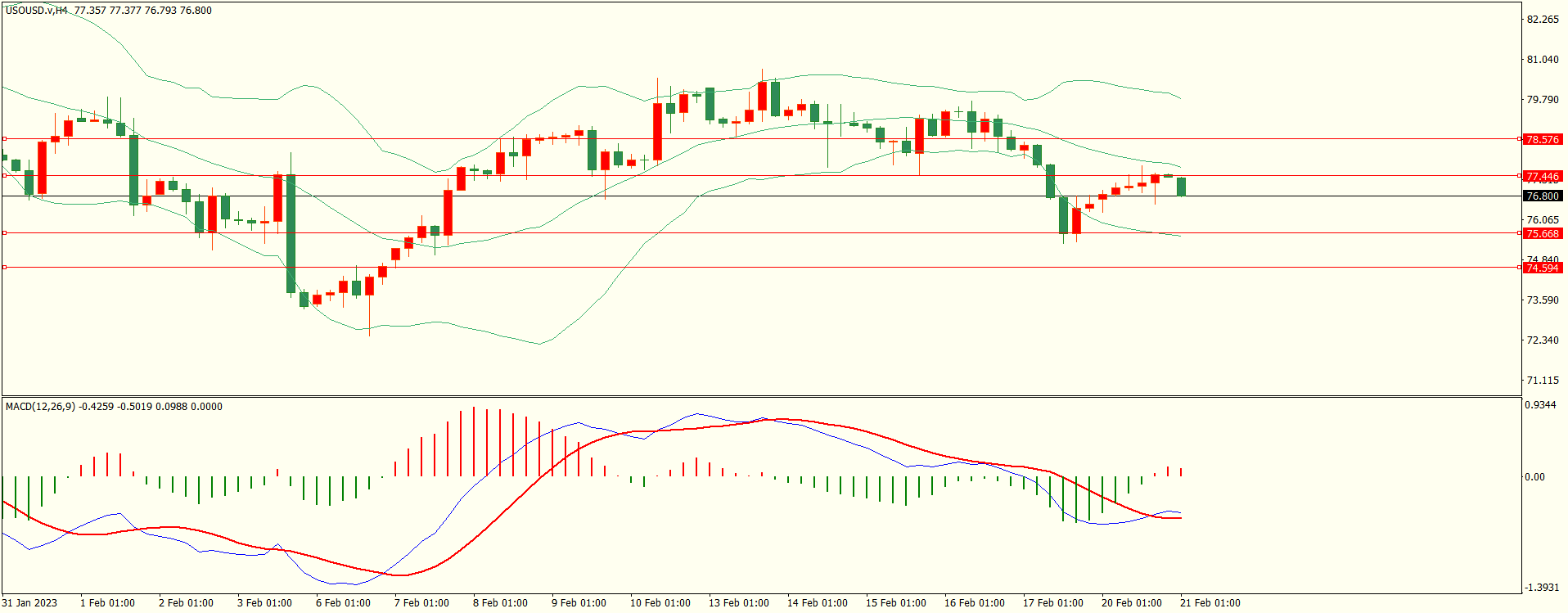Grab the left handle of the 78.576 line

(5, 139)
